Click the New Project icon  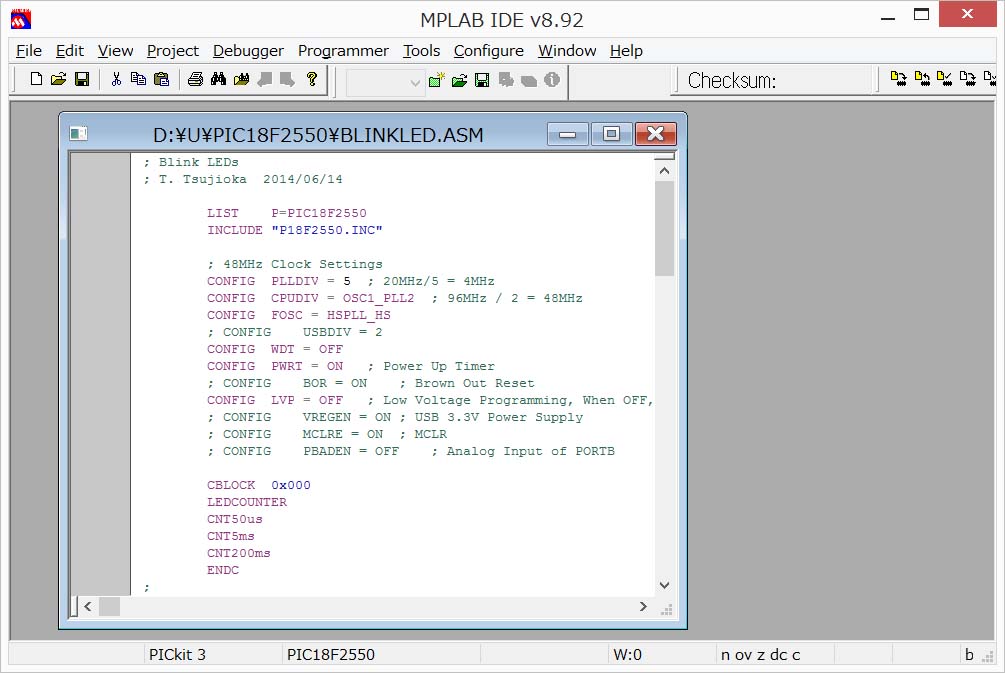point(436,80)
